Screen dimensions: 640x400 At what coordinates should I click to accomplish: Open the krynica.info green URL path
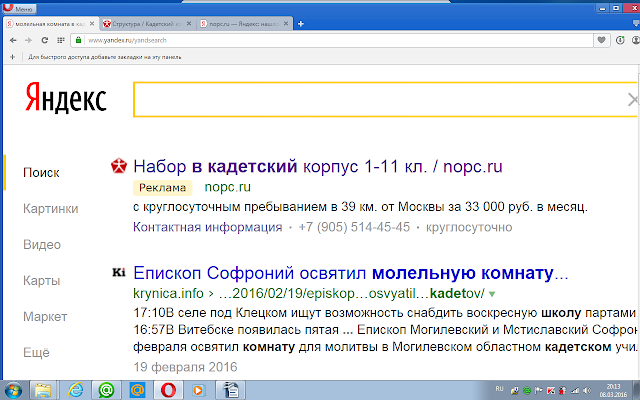click(309, 293)
